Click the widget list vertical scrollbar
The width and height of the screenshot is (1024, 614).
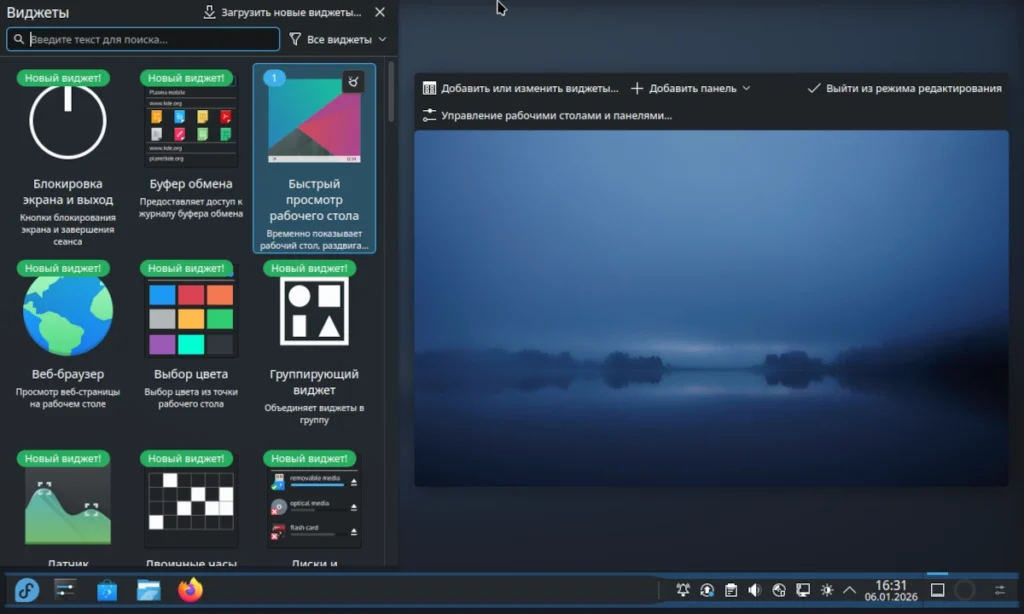coord(391,91)
